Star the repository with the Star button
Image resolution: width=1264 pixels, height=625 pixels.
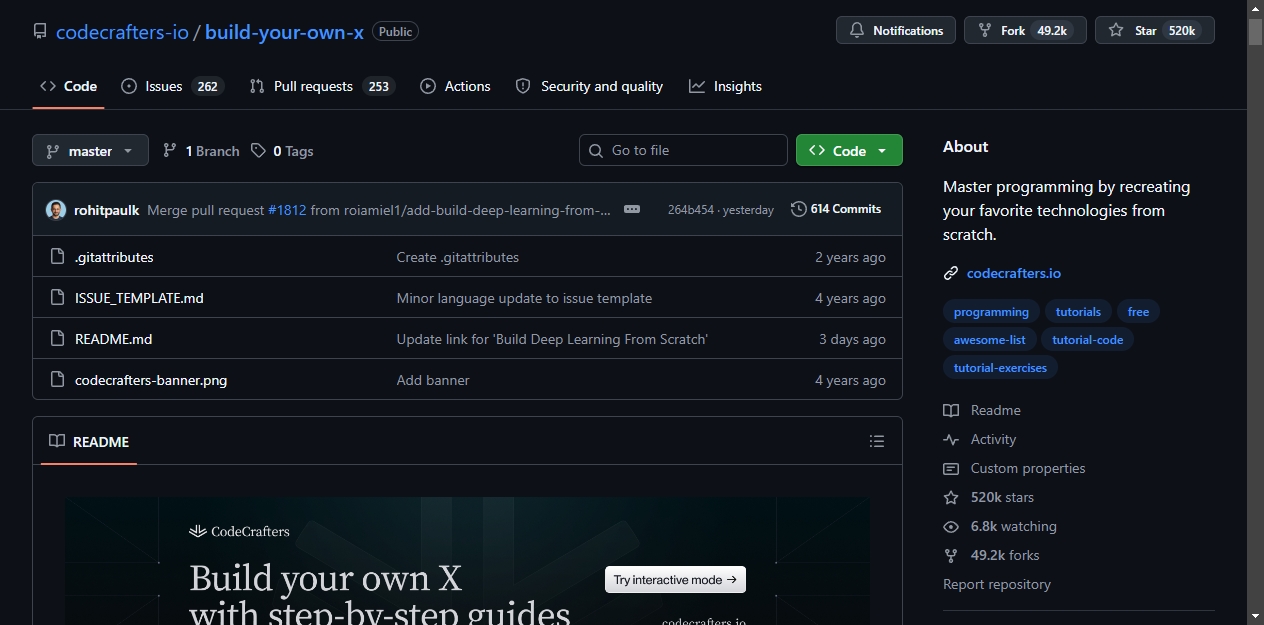pos(1155,30)
